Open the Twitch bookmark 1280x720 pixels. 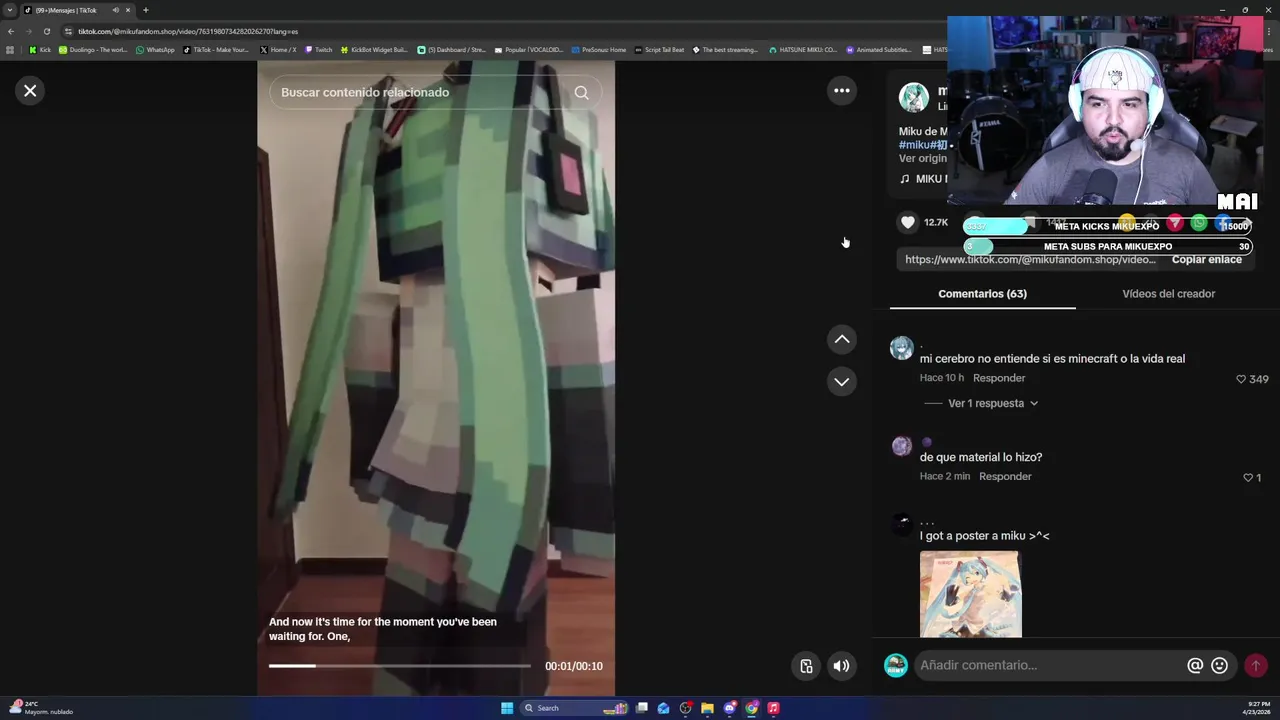tap(319, 49)
